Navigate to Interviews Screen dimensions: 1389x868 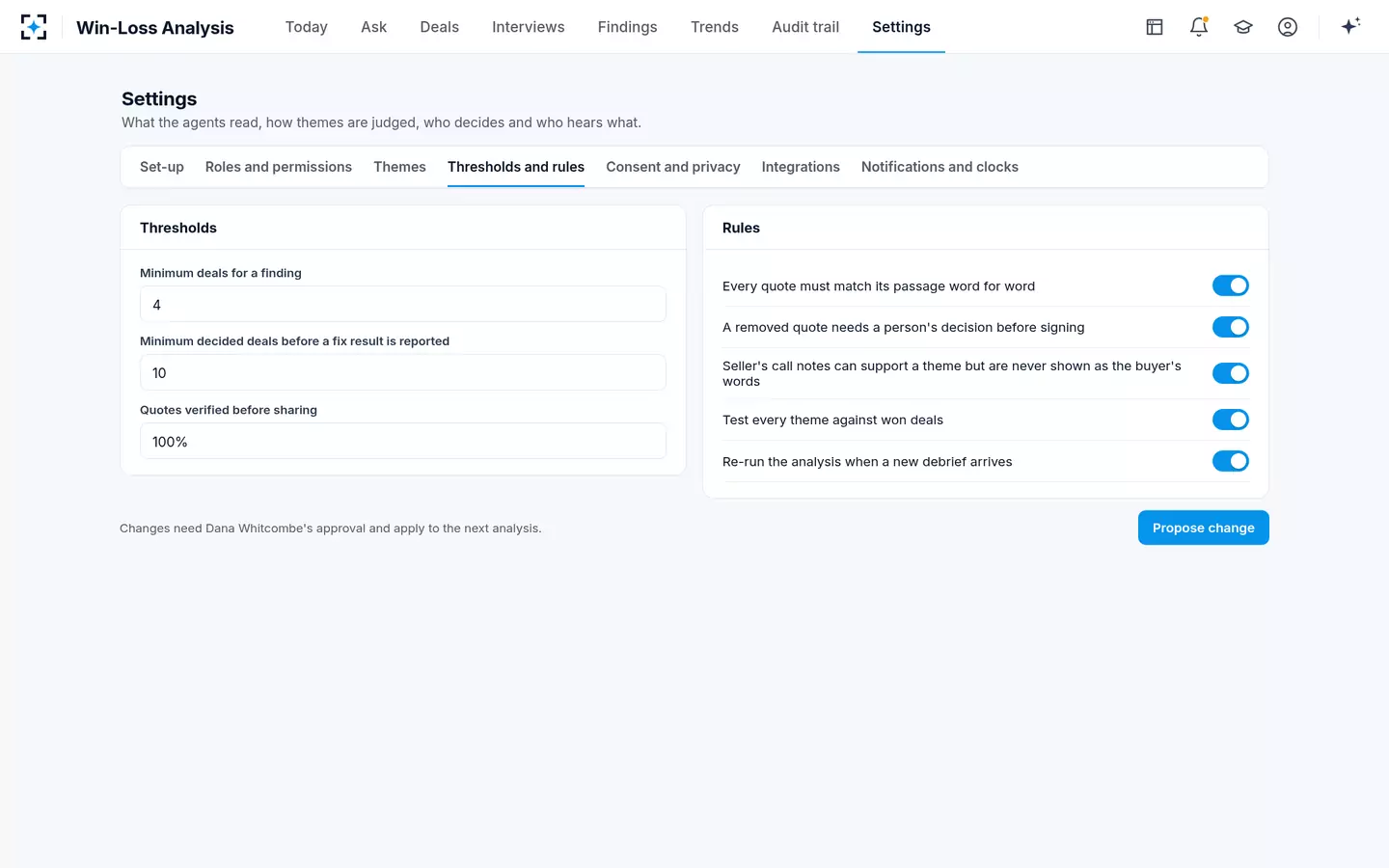click(529, 27)
